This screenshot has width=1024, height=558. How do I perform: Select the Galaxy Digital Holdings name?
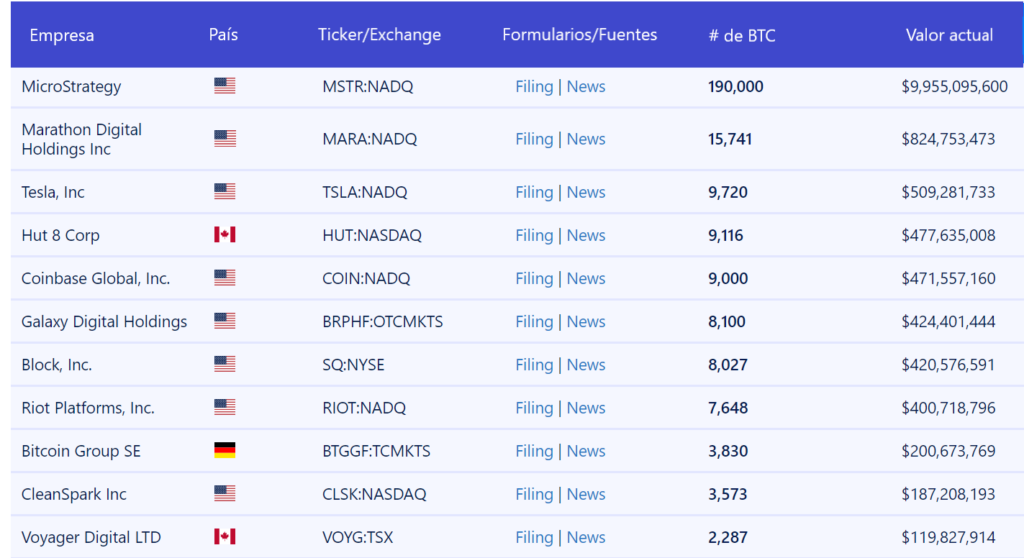click(104, 322)
